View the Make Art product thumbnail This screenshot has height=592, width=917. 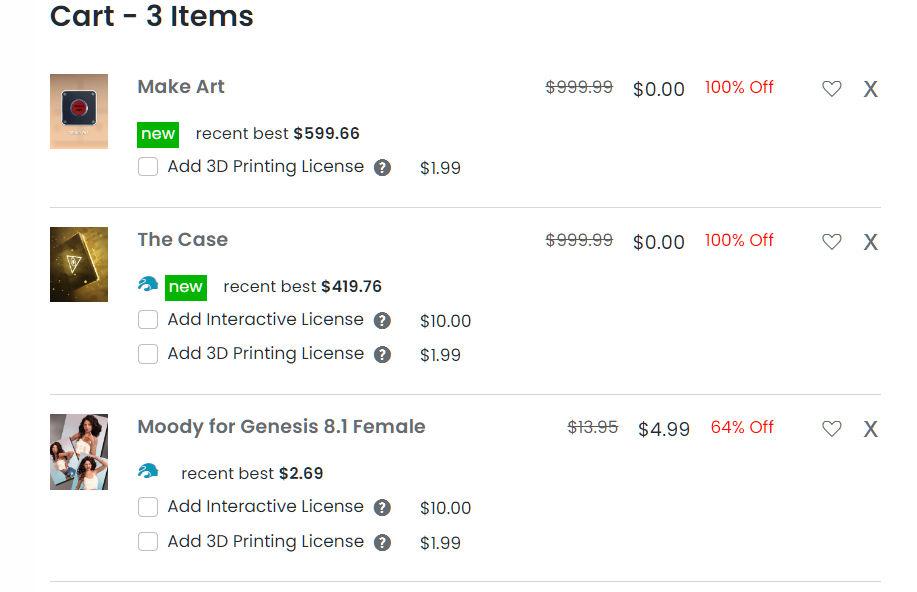(x=79, y=111)
